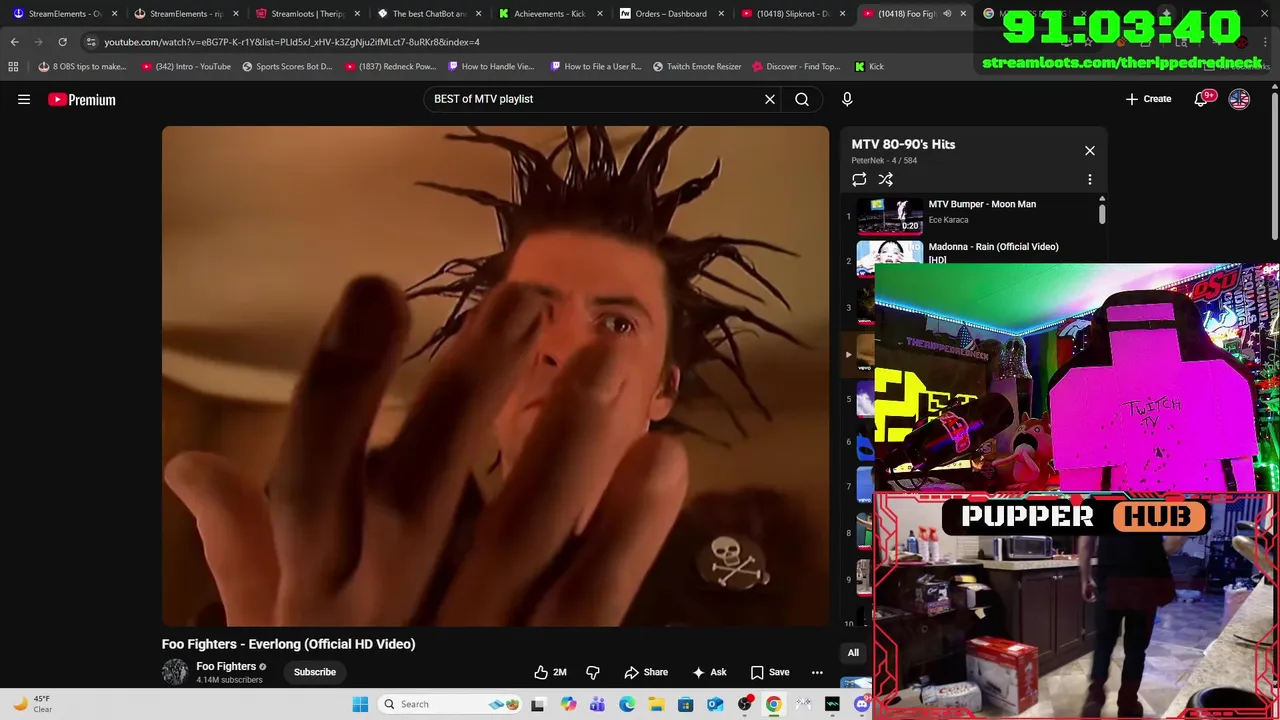Close the MTV 80-90's Hits playlist panel

tap(1090, 151)
